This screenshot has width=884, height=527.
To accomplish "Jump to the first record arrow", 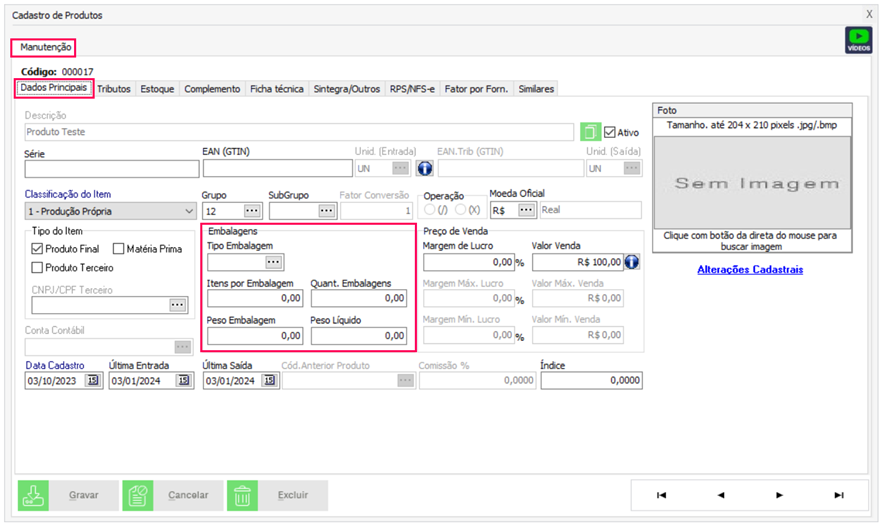I will 661,495.
